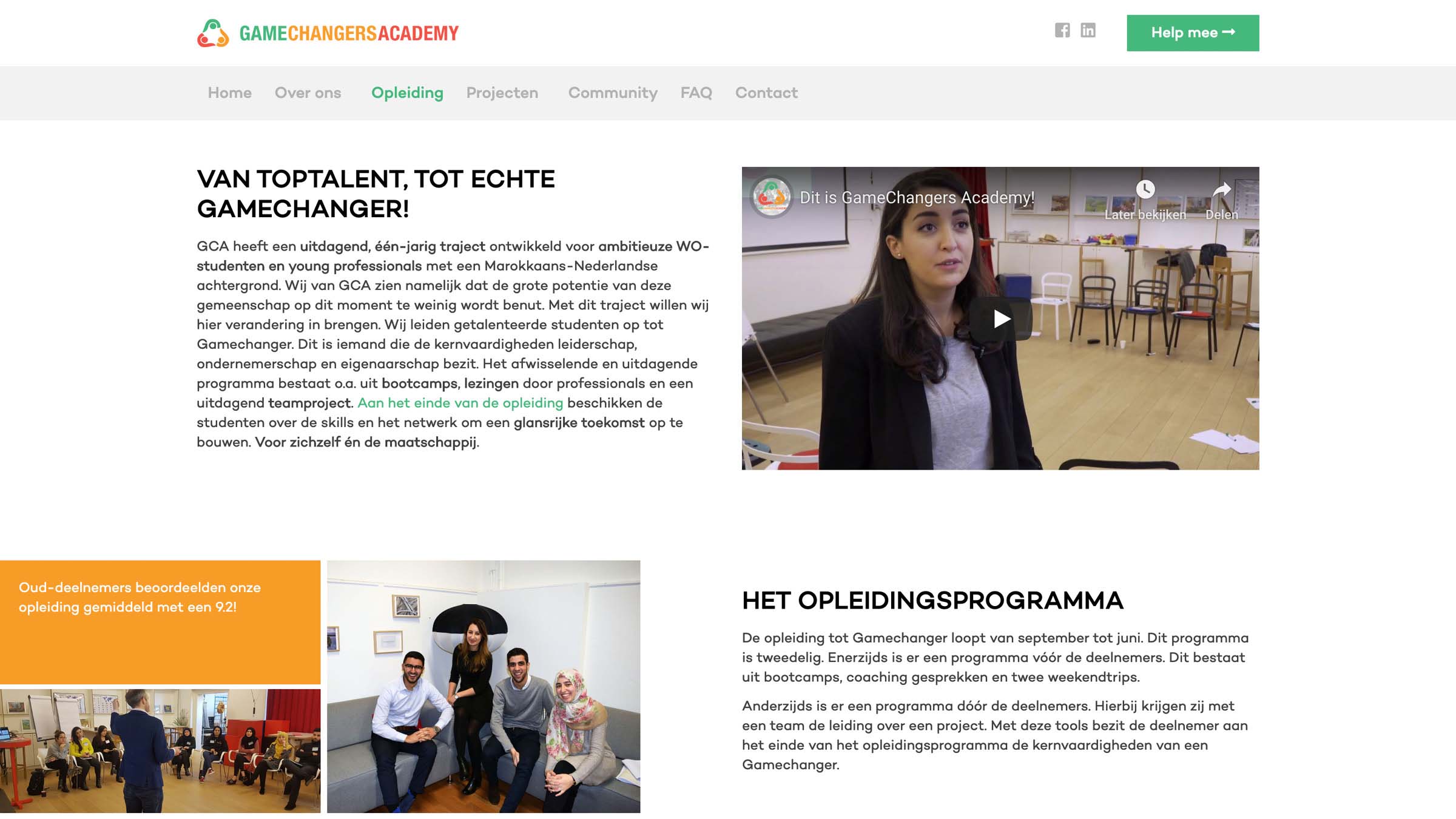Navigate to the FAQ page
This screenshot has height=819, width=1456.
click(x=696, y=93)
